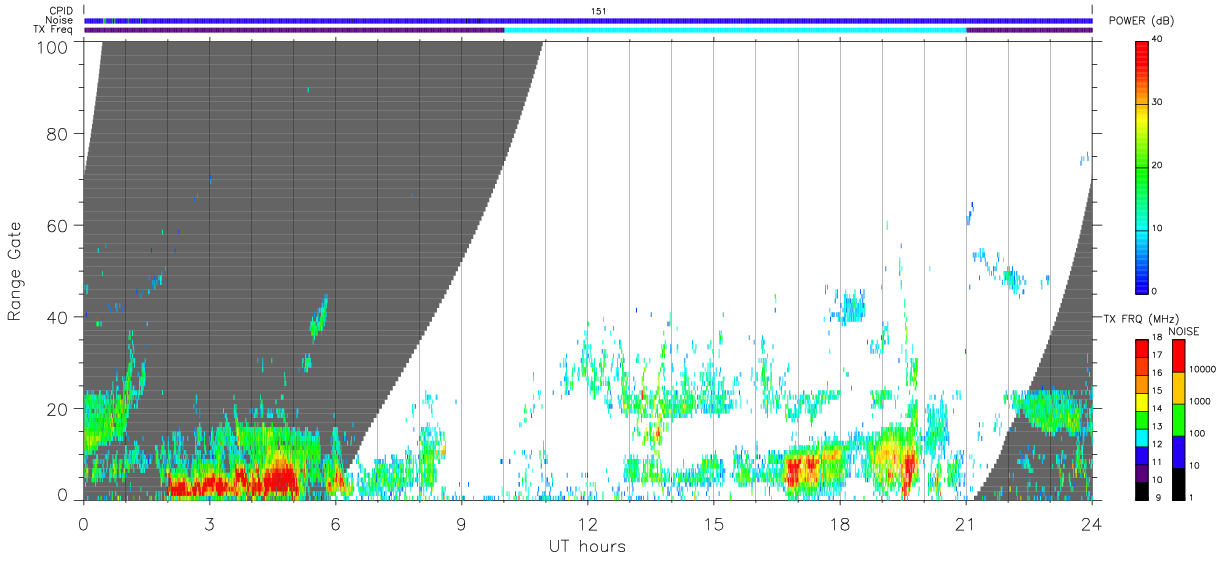Viewport: 1228px width, 567px height.
Task: Click the 18 tick label on UT hours axis
Action: [839, 524]
